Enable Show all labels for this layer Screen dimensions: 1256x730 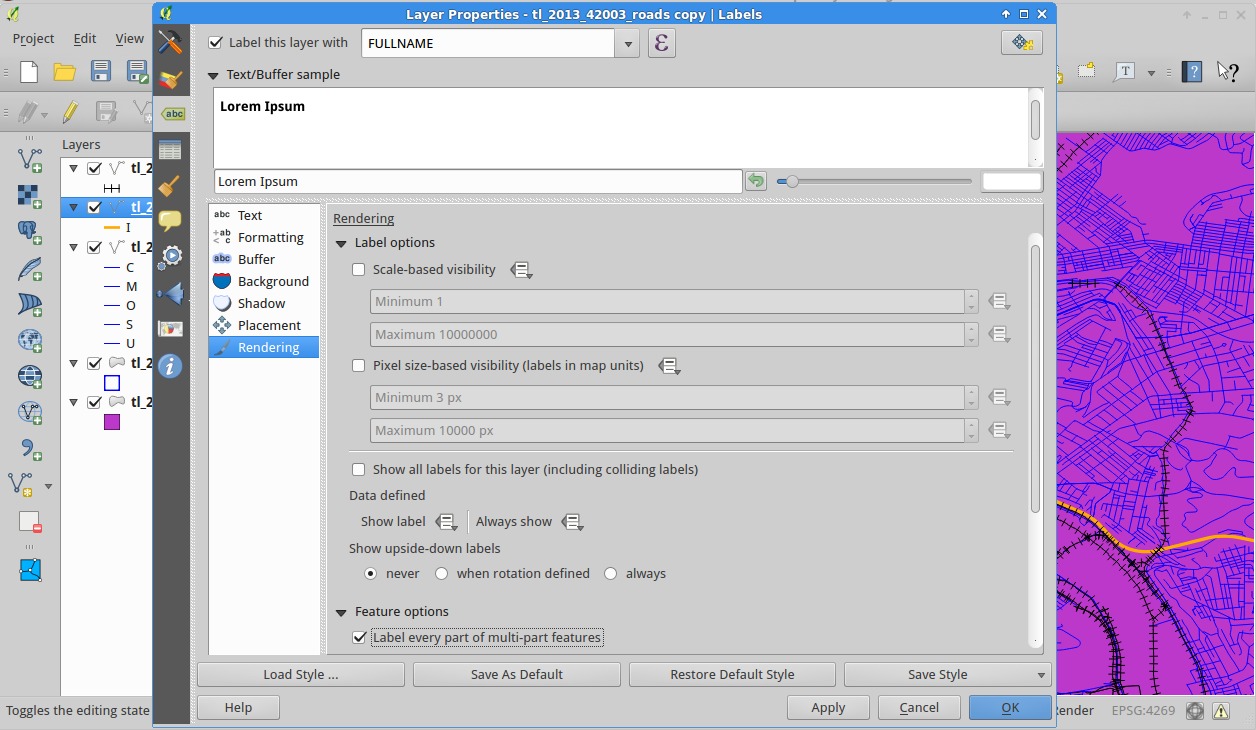359,469
